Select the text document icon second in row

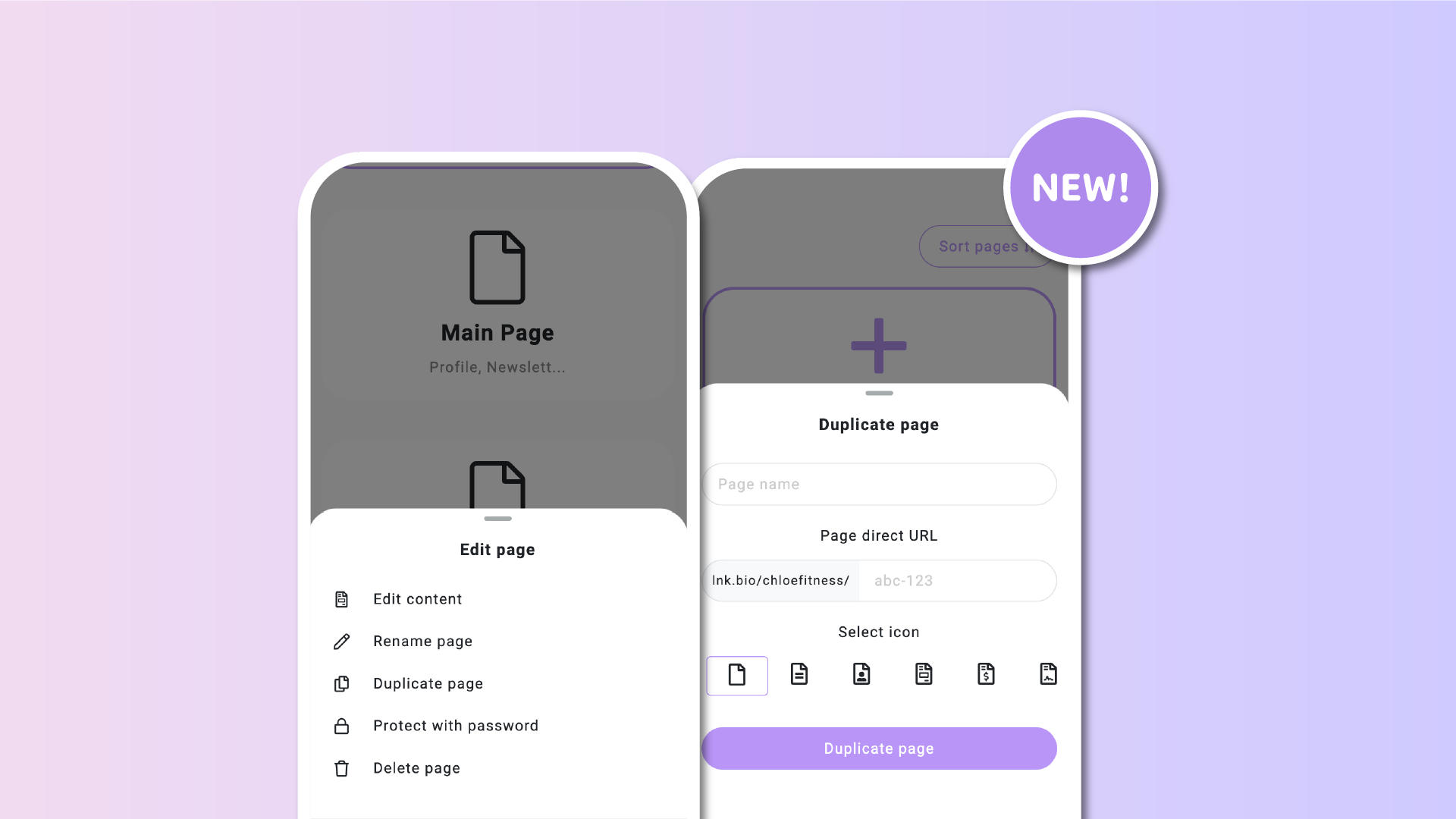799,674
